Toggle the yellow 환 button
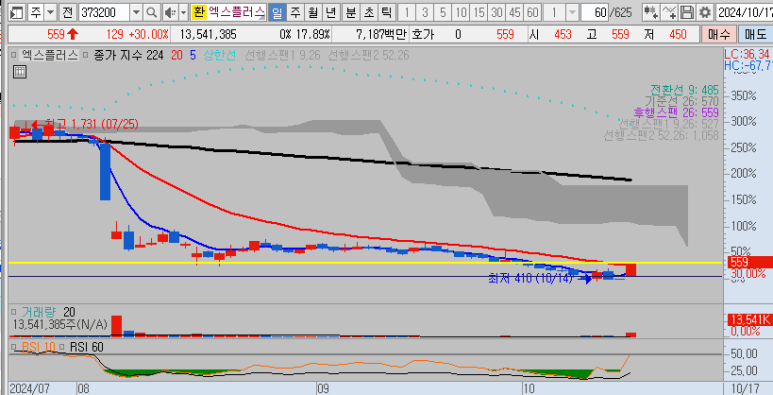This screenshot has width=773, height=395. (x=198, y=12)
